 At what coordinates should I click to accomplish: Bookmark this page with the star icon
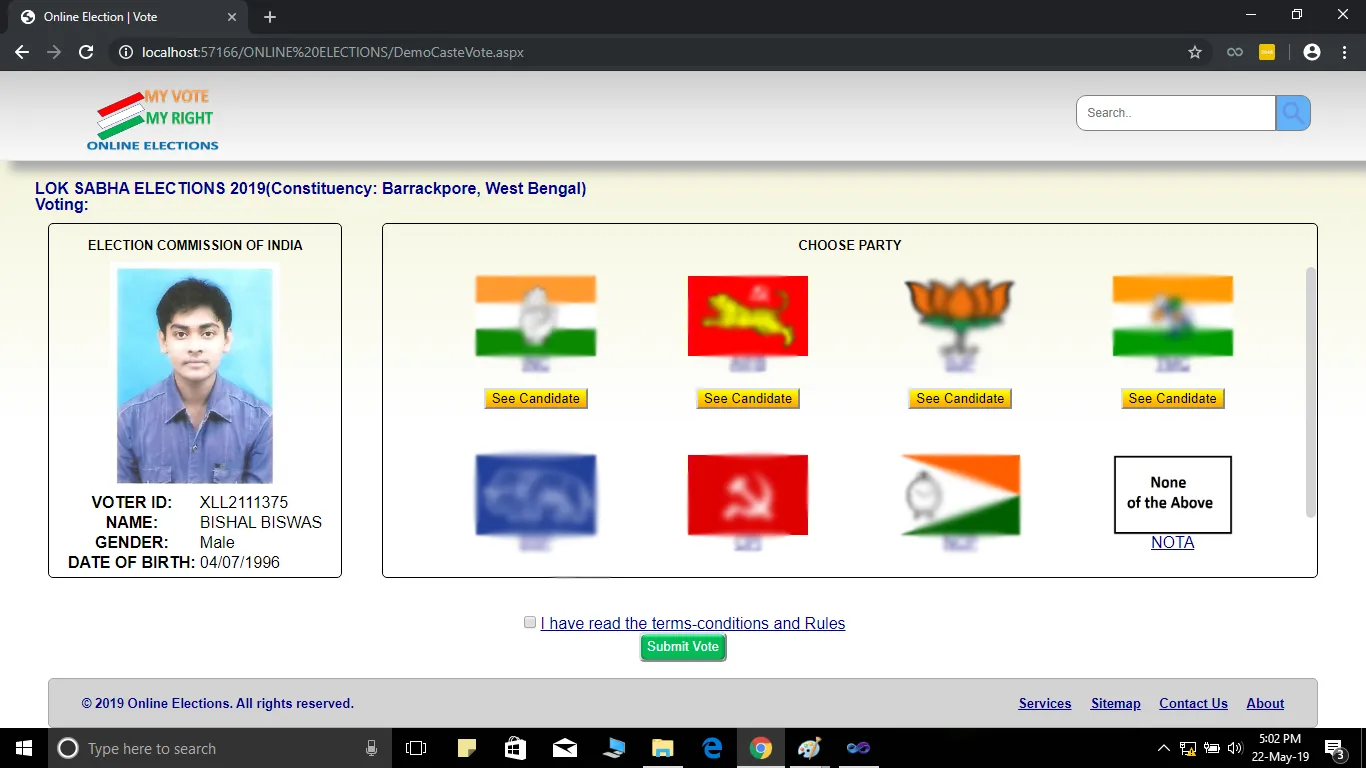coord(1195,52)
